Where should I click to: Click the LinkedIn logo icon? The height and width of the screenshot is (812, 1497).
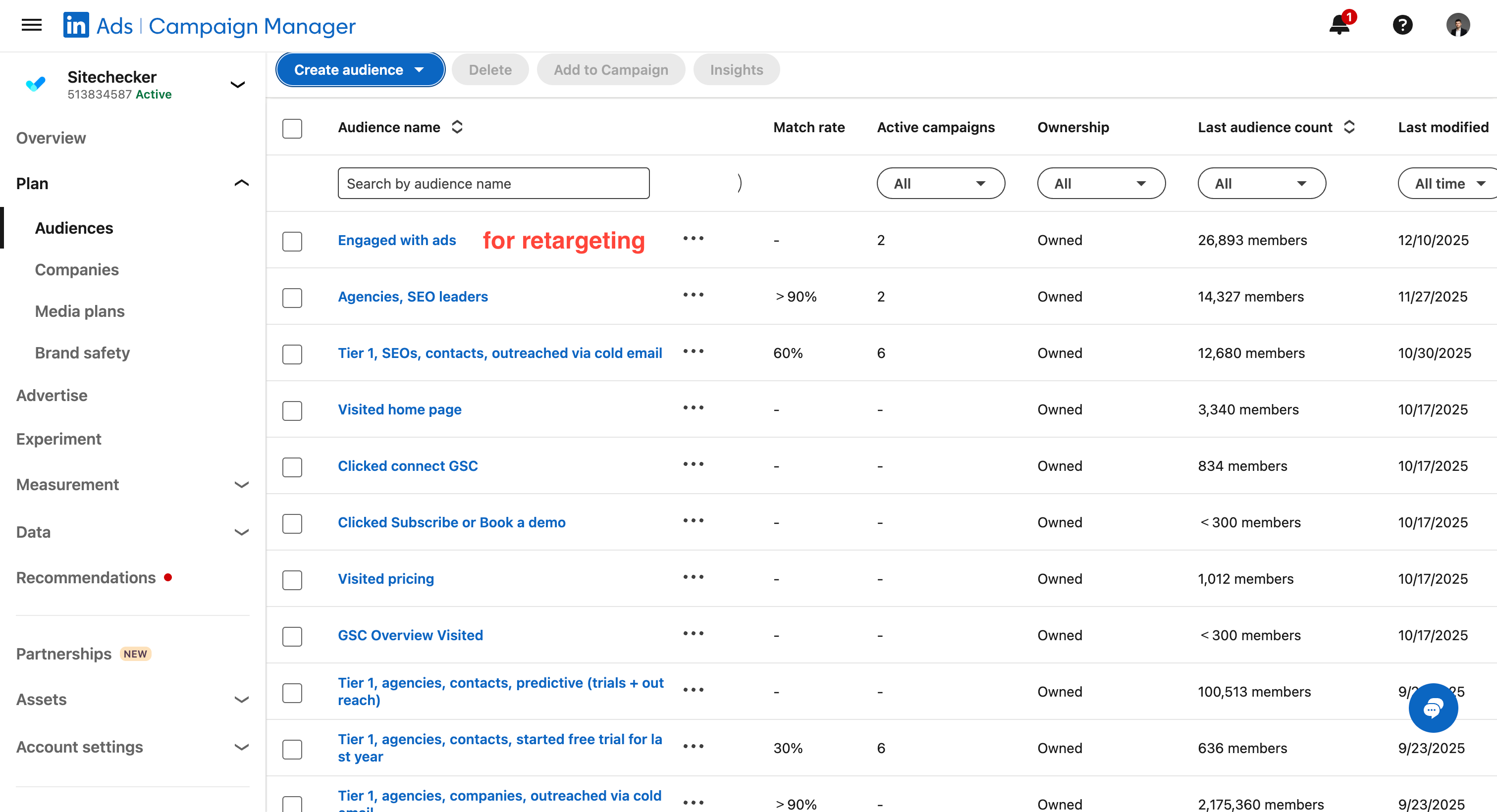76,25
